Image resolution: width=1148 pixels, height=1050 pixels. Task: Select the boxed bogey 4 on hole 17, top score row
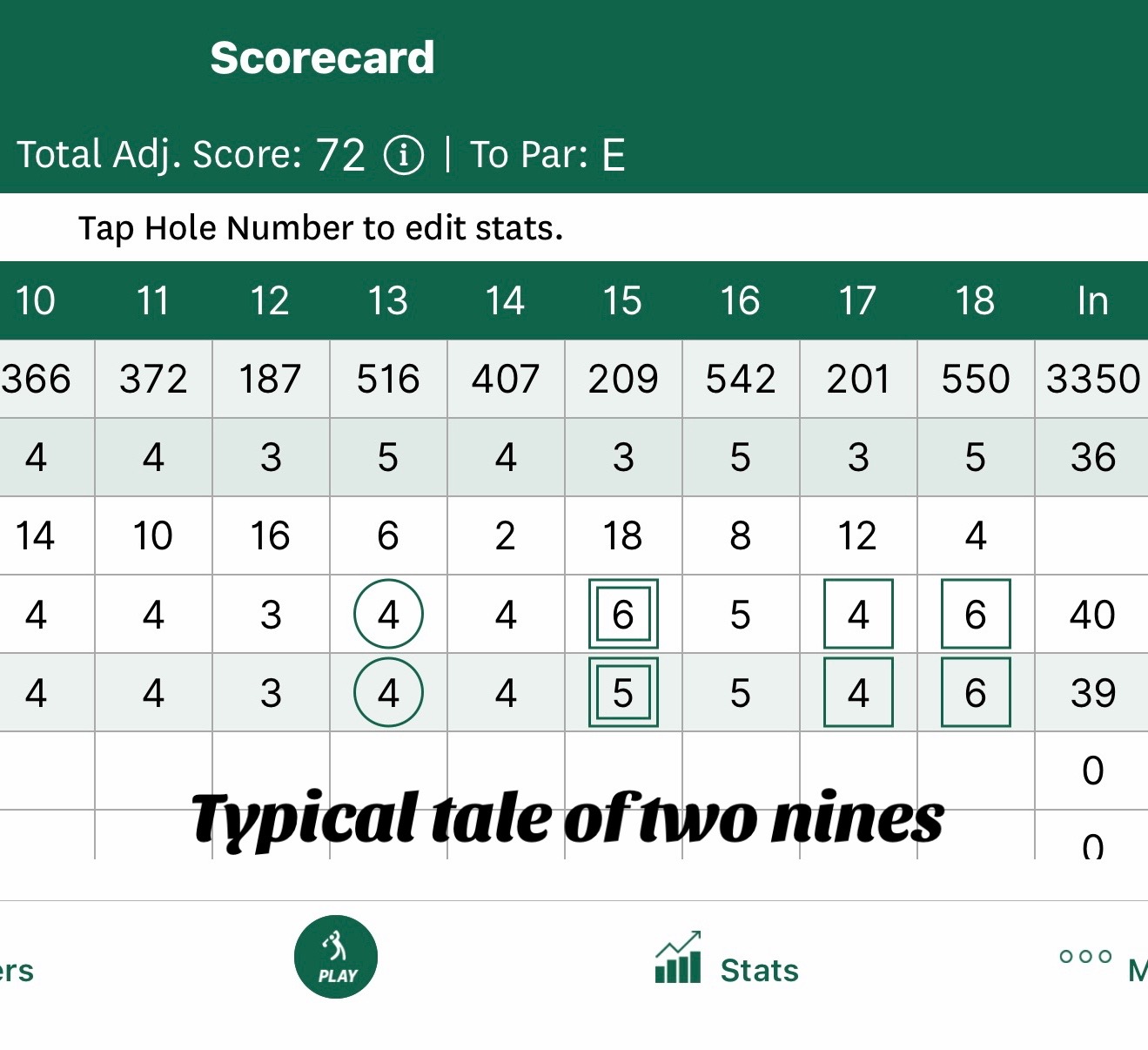pos(858,614)
